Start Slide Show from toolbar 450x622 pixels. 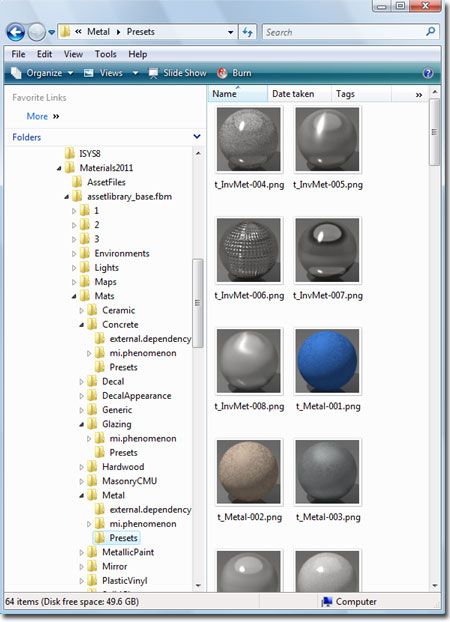[x=177, y=73]
